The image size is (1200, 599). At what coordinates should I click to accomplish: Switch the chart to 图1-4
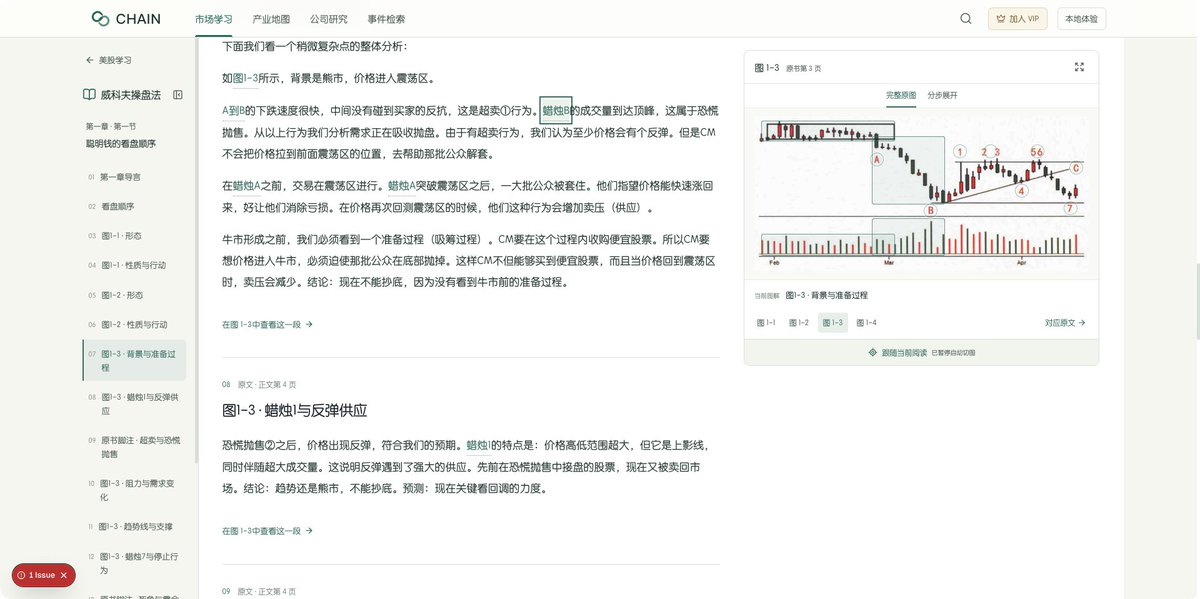(866, 323)
